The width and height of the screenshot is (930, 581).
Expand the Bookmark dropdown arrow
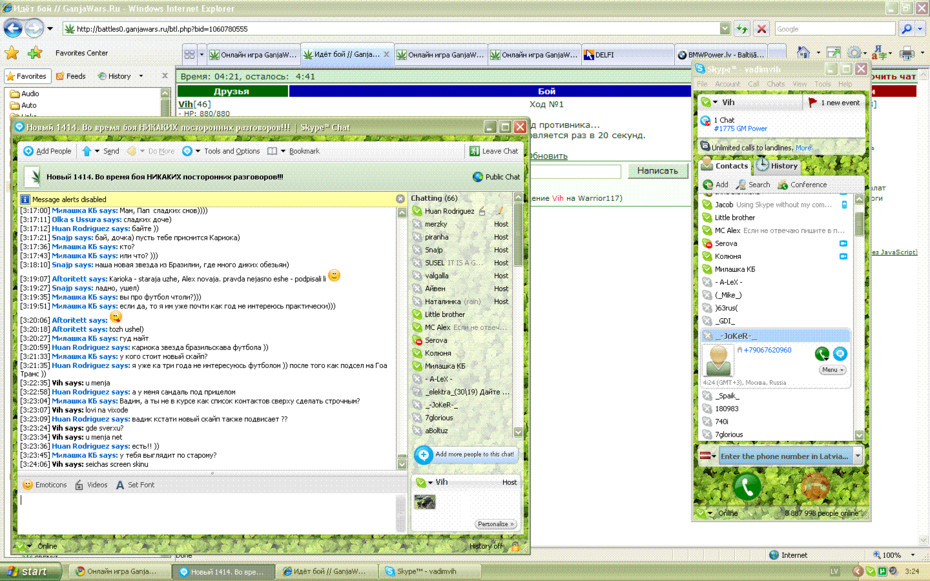(283, 151)
